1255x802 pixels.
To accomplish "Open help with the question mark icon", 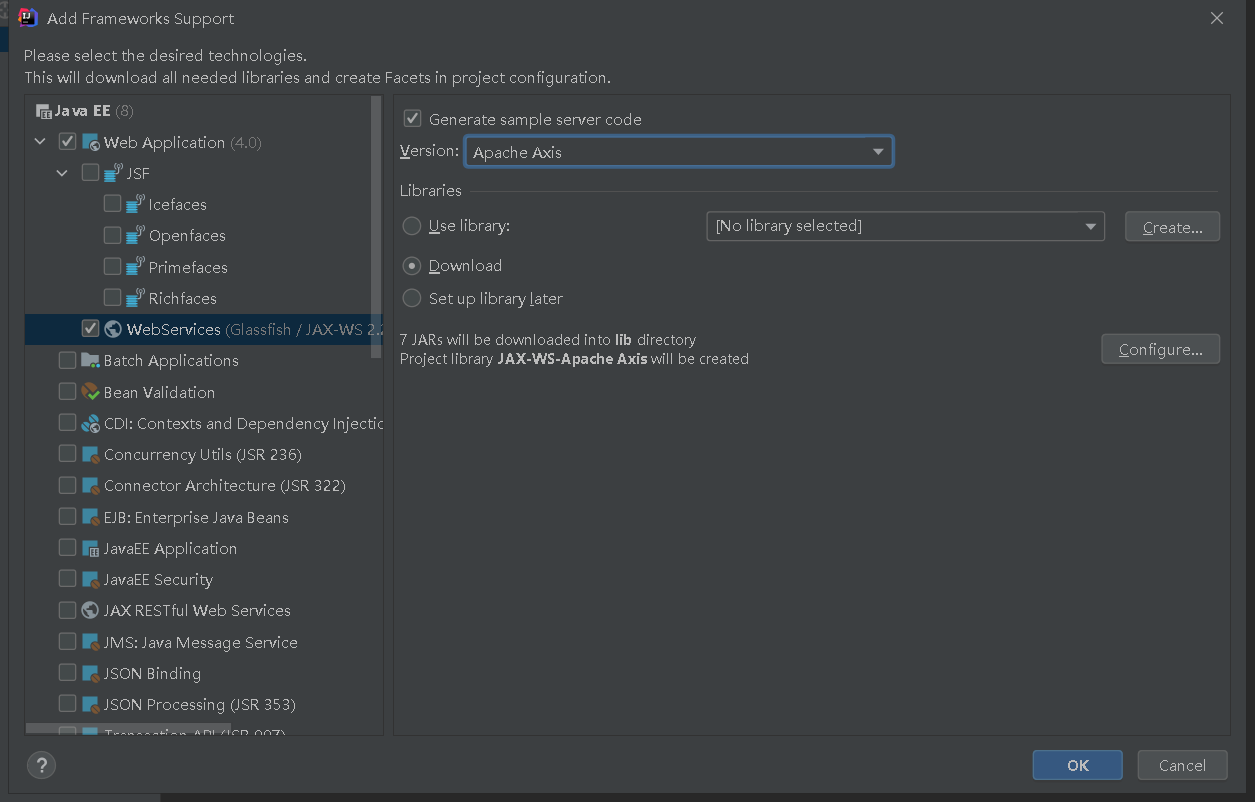I will tap(41, 766).
